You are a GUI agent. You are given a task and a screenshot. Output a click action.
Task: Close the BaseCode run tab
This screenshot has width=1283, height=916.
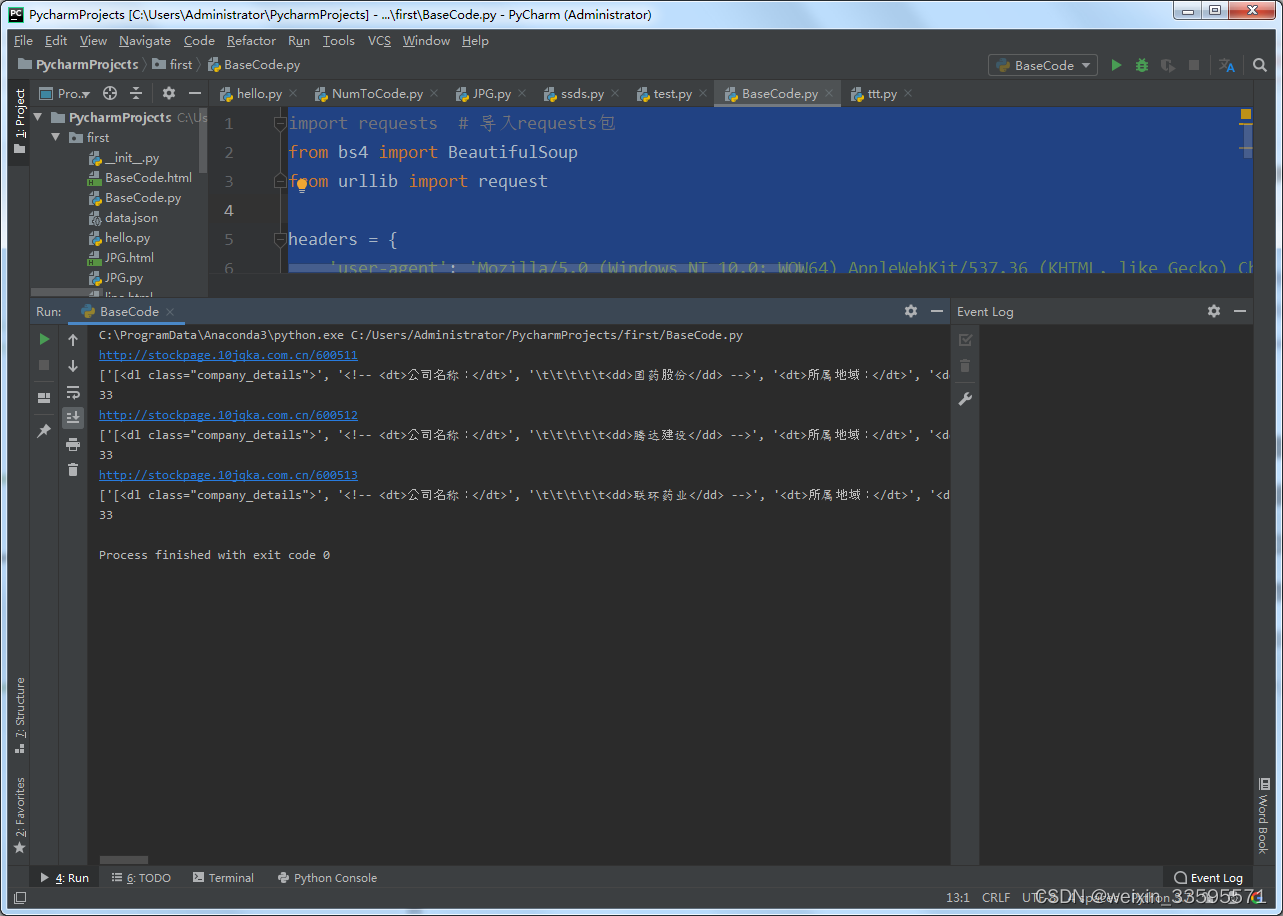170,312
